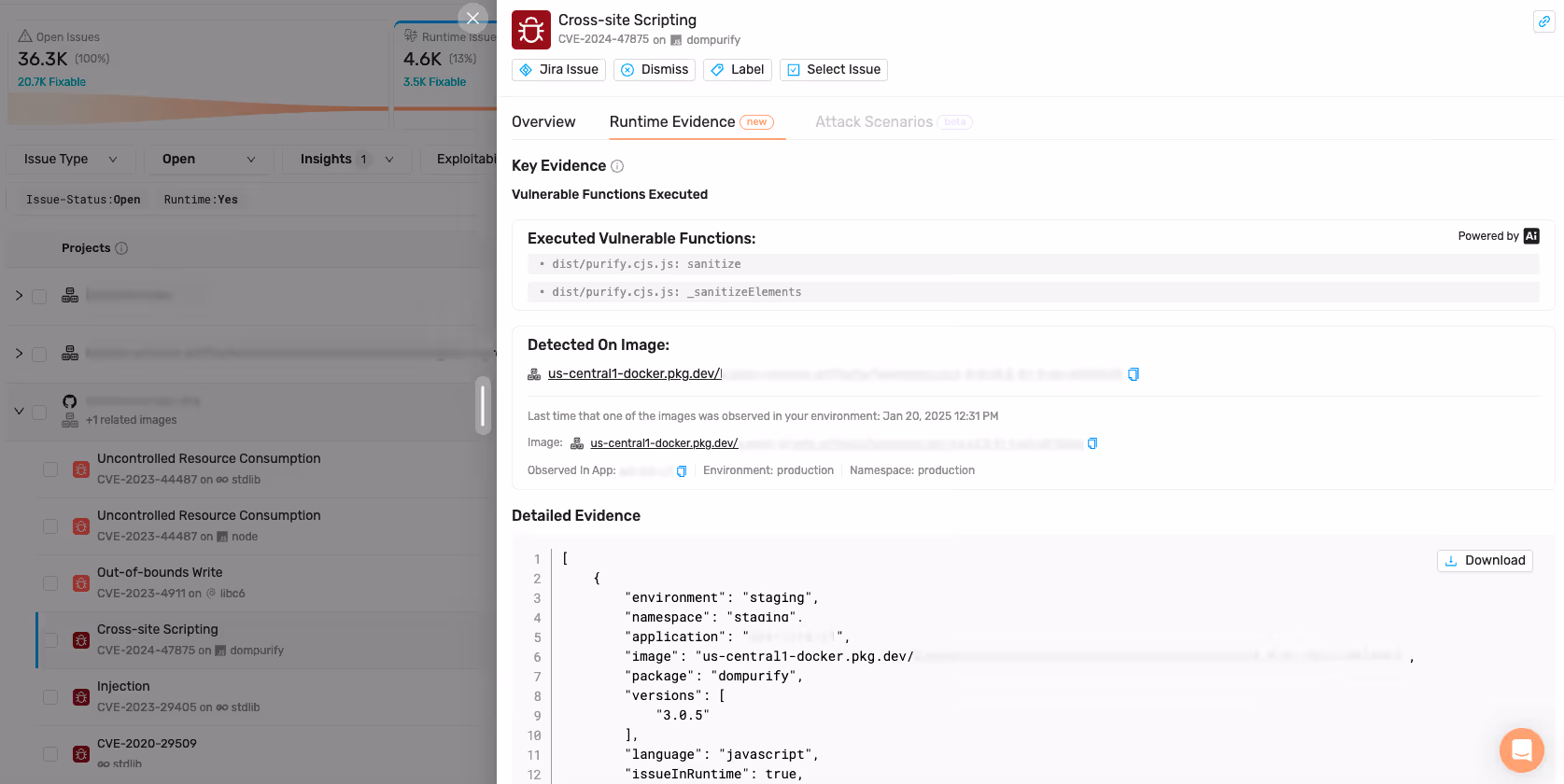Tick the second project checkbox

(x=39, y=355)
